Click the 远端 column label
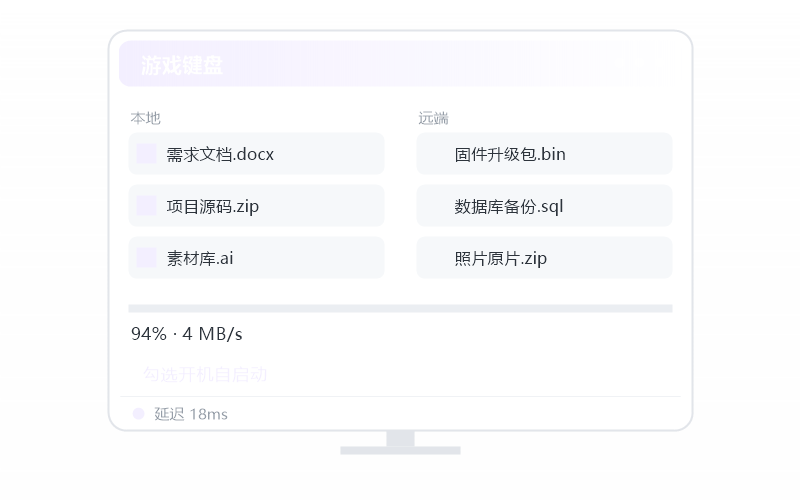Screen dimensions: 800x500 [433, 118]
